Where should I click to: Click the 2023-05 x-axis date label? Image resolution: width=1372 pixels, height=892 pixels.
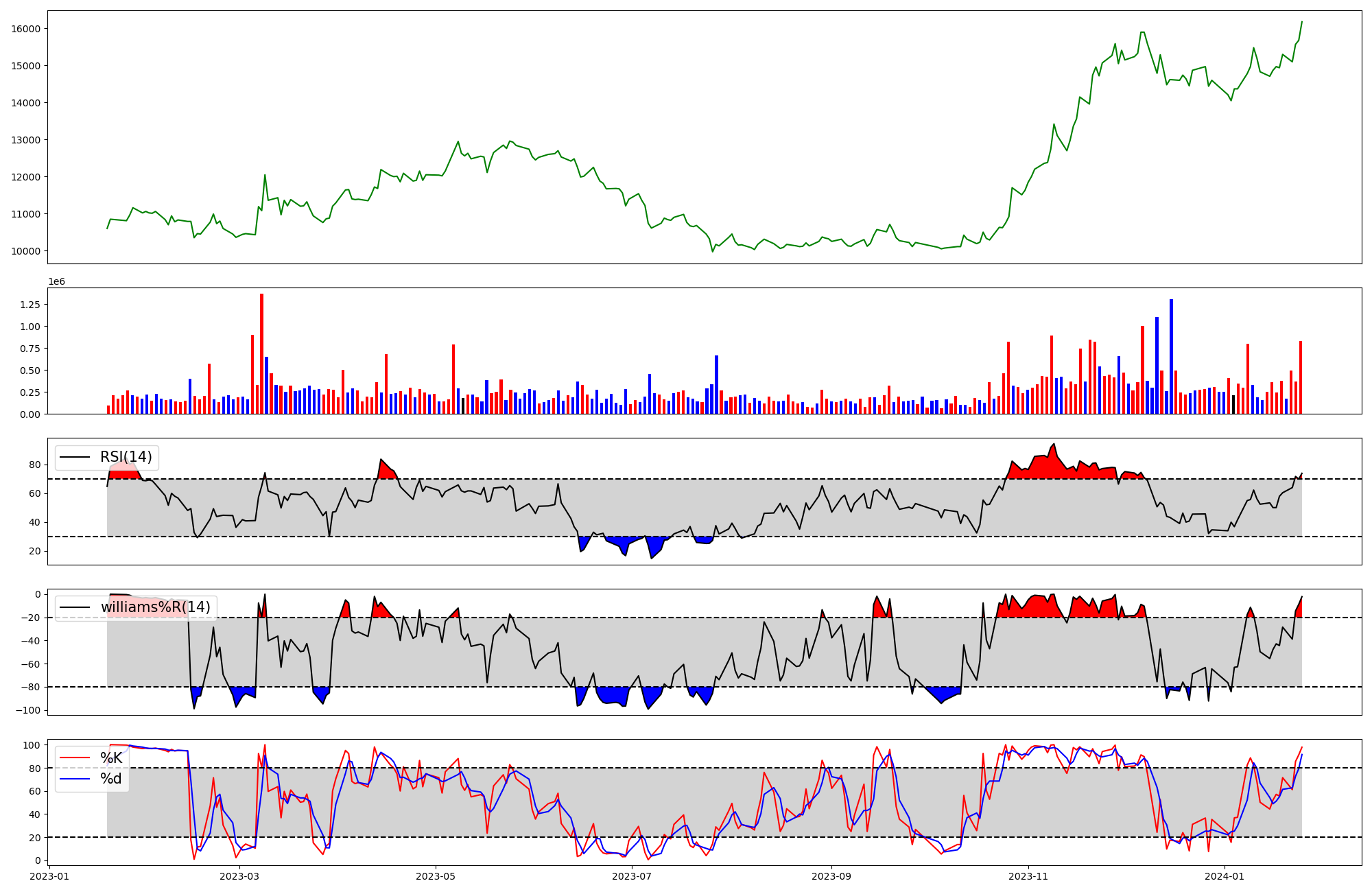click(436, 876)
